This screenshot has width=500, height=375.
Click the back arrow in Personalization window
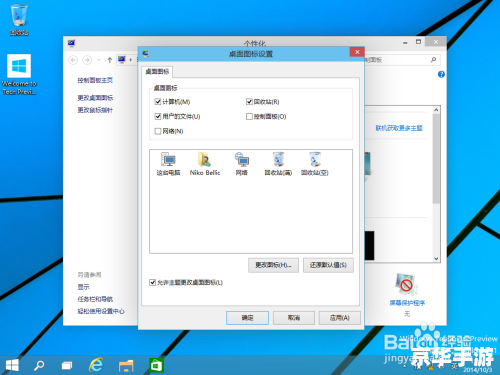pos(73,60)
